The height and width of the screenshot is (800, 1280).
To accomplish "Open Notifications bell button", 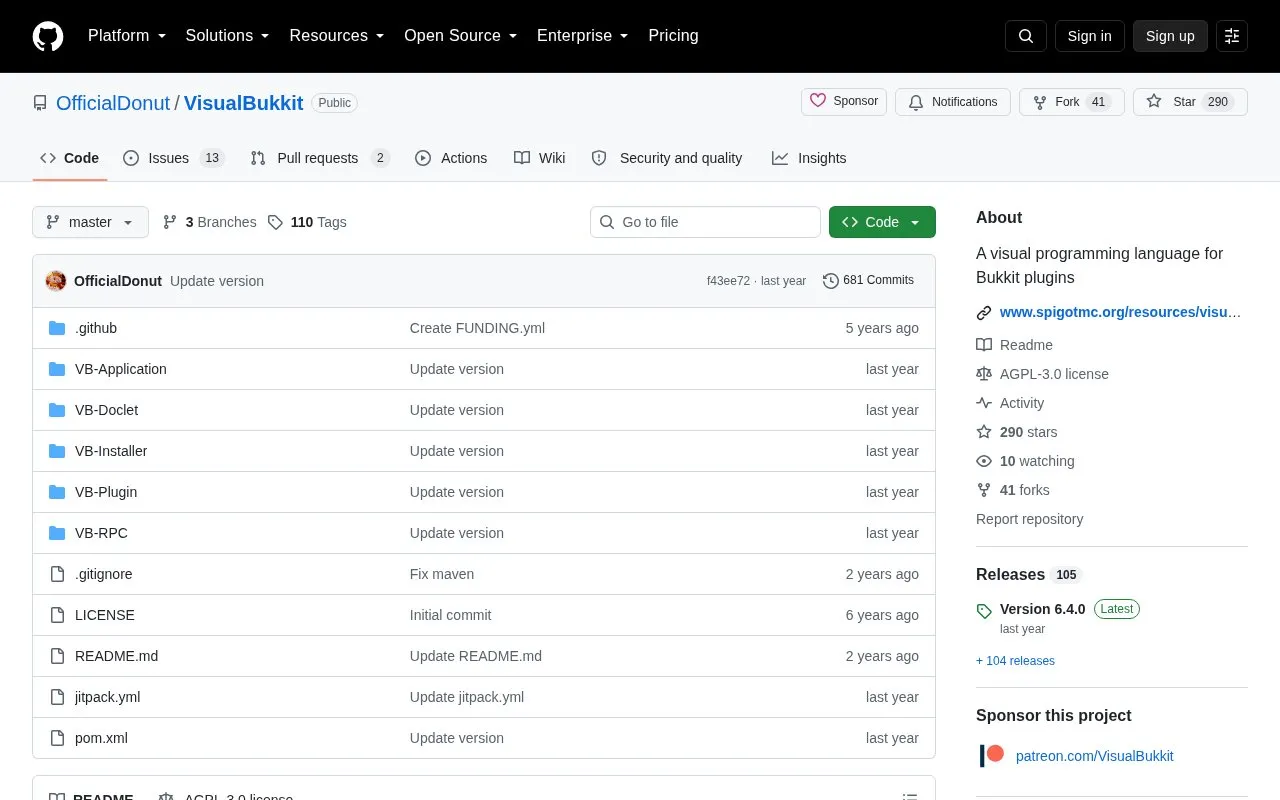I will (x=953, y=102).
